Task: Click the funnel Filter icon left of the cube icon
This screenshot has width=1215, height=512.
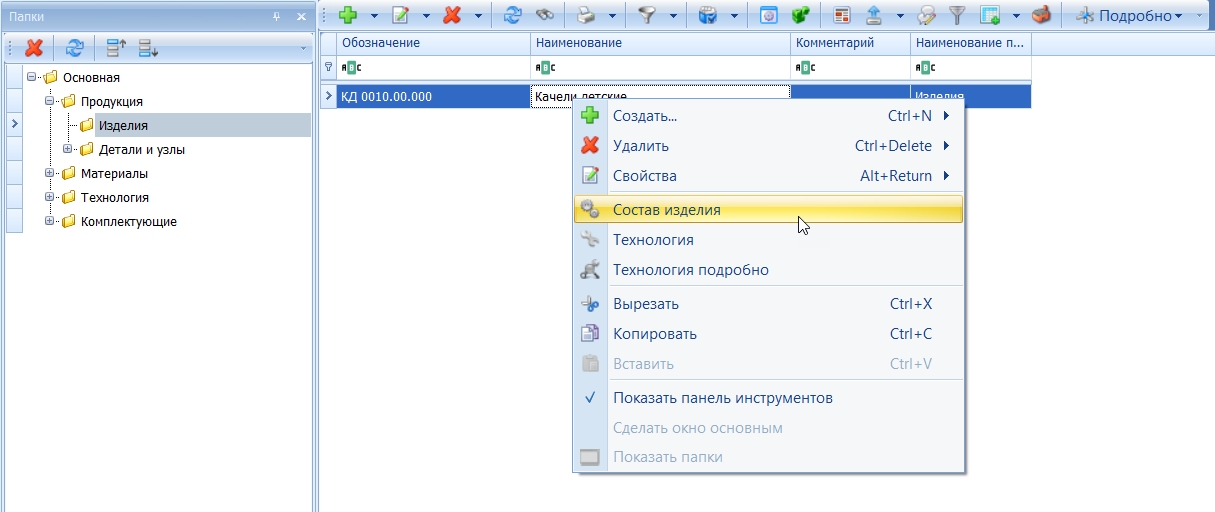Action: 649,16
